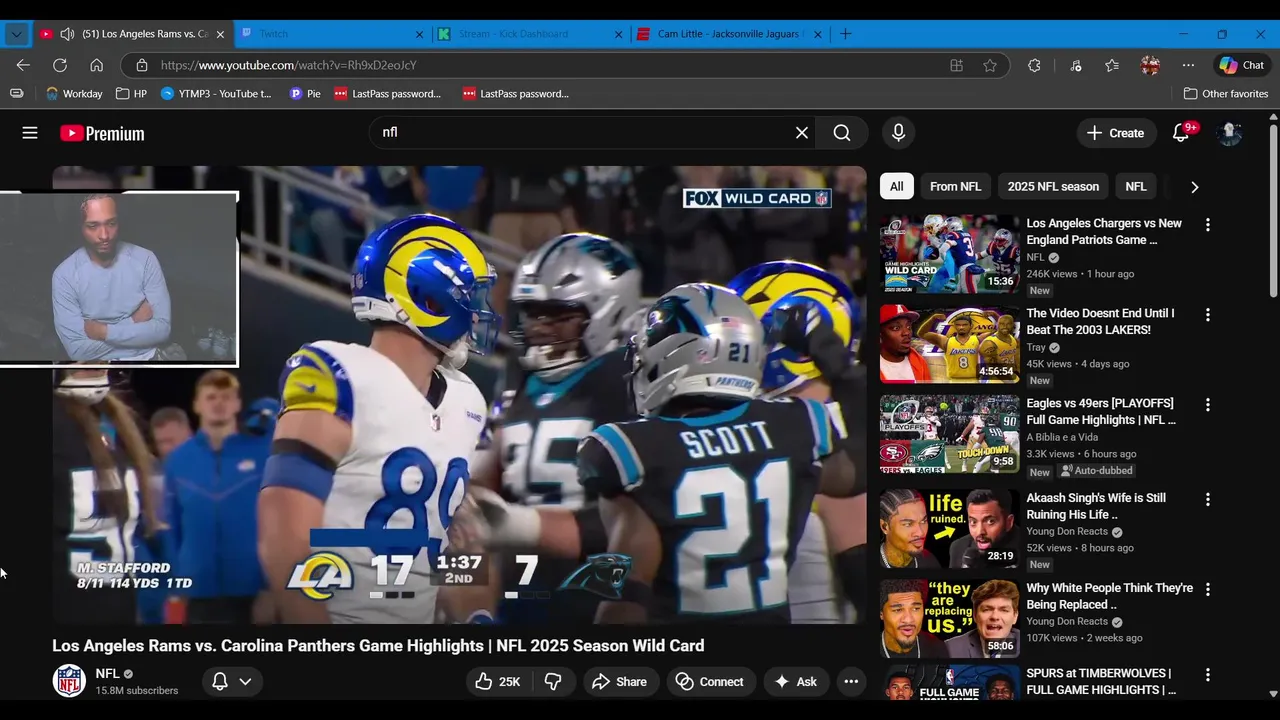Like the video with 25K likes
1280x720 pixels.
[x=498, y=682]
